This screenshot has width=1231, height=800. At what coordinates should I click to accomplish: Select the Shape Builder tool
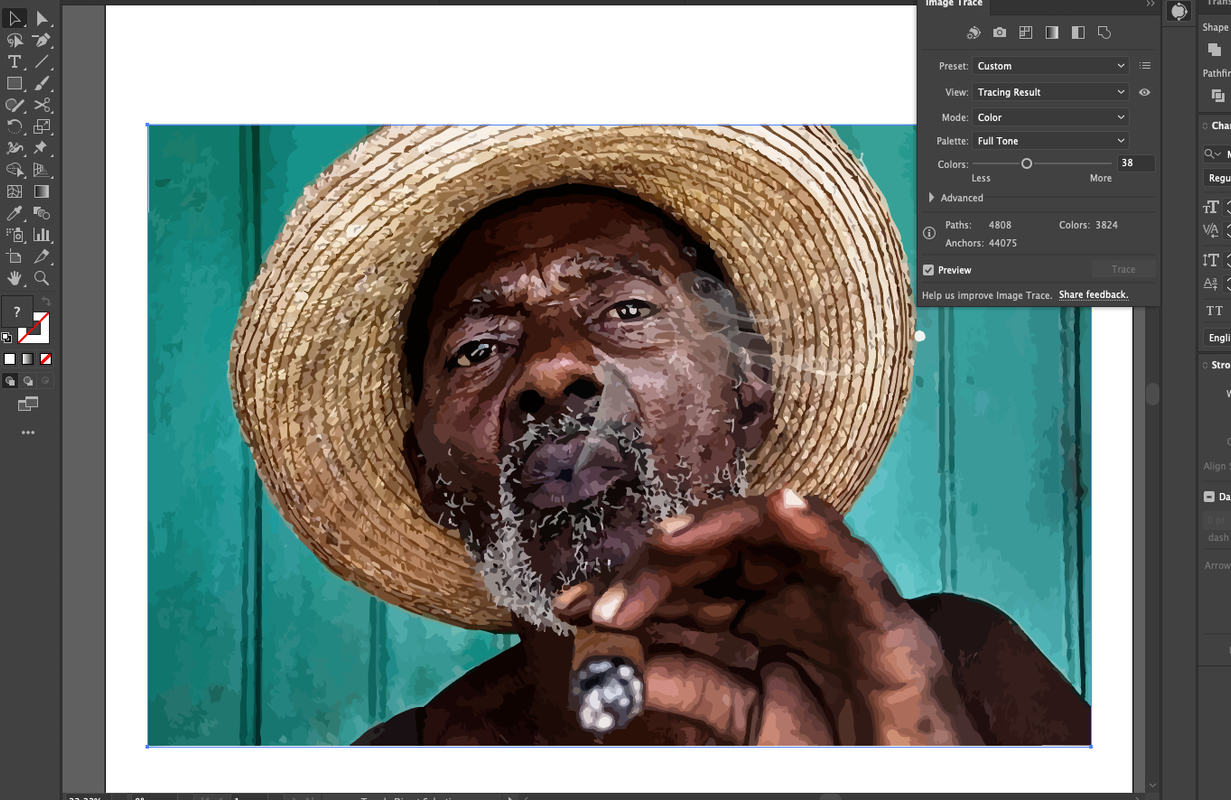[15, 170]
